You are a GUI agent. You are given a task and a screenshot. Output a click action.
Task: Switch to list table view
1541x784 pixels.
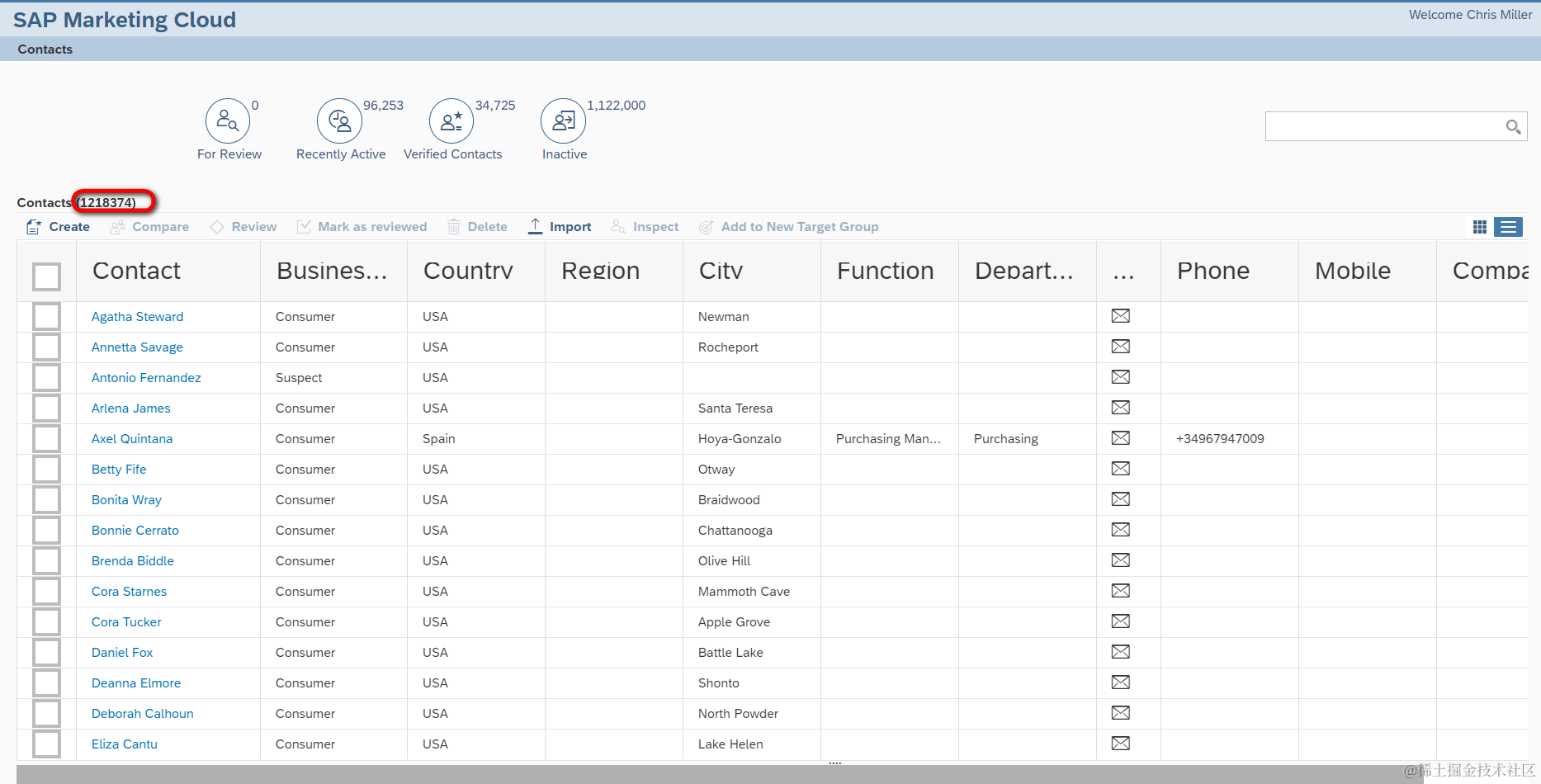coord(1509,227)
